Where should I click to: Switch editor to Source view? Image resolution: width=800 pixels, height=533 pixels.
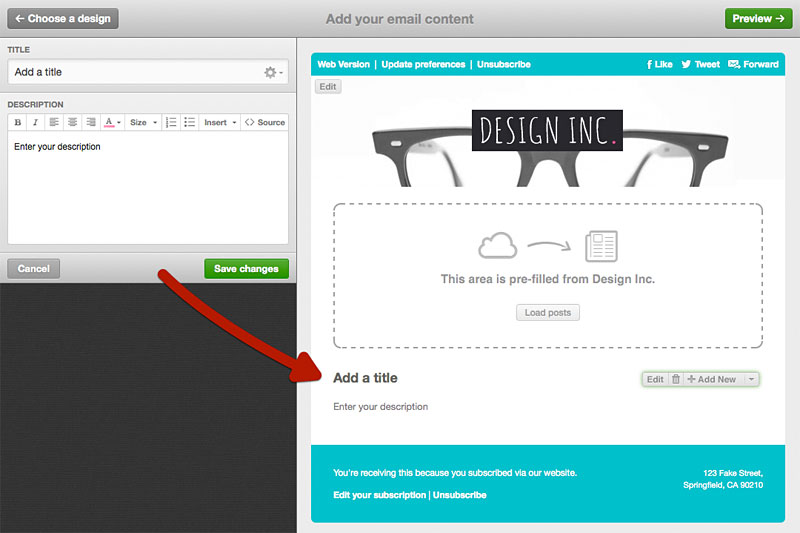265,122
